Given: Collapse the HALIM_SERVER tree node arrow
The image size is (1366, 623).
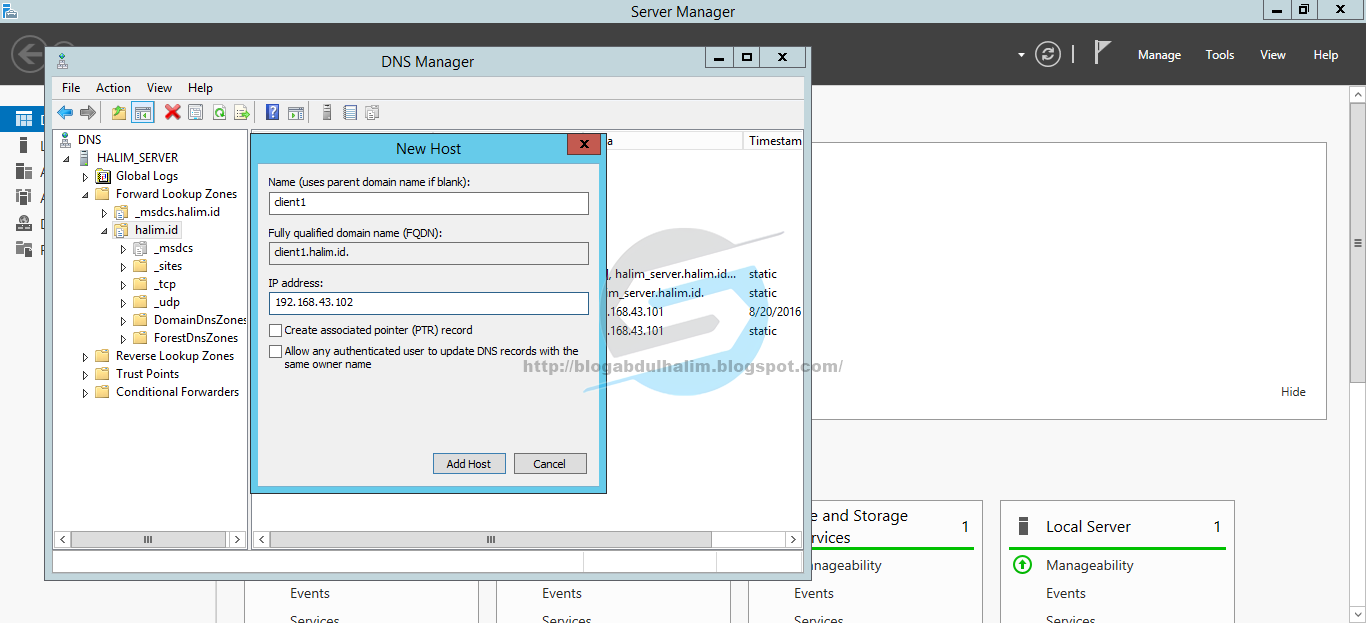Looking at the screenshot, I should coord(66,159).
